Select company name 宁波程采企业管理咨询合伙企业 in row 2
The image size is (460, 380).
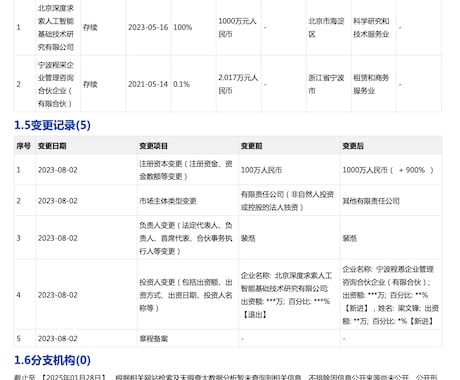pos(56,84)
